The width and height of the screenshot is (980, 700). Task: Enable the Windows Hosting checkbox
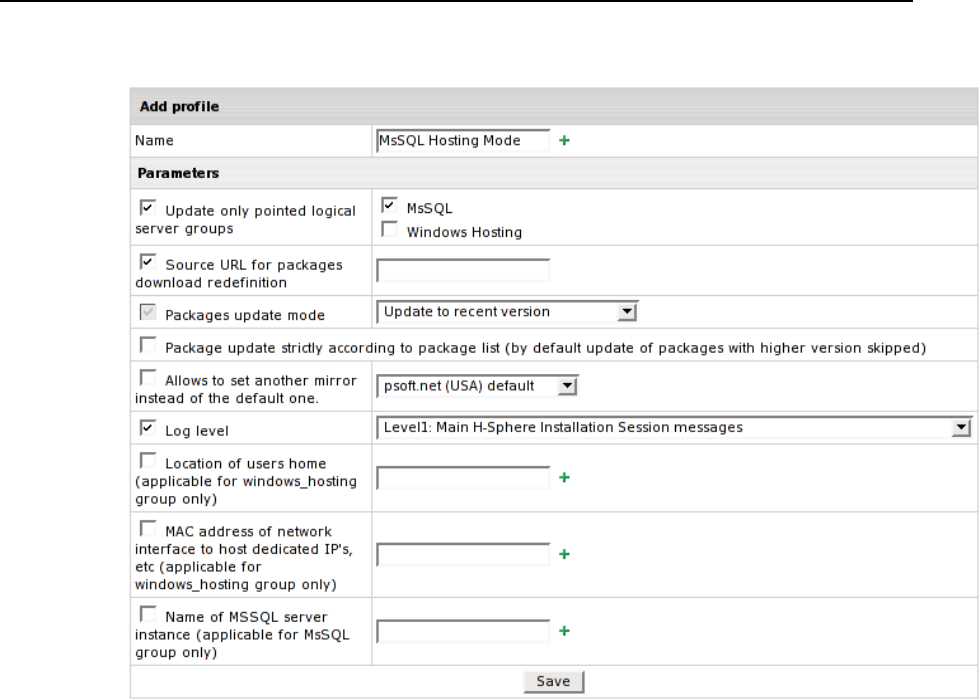(x=389, y=231)
